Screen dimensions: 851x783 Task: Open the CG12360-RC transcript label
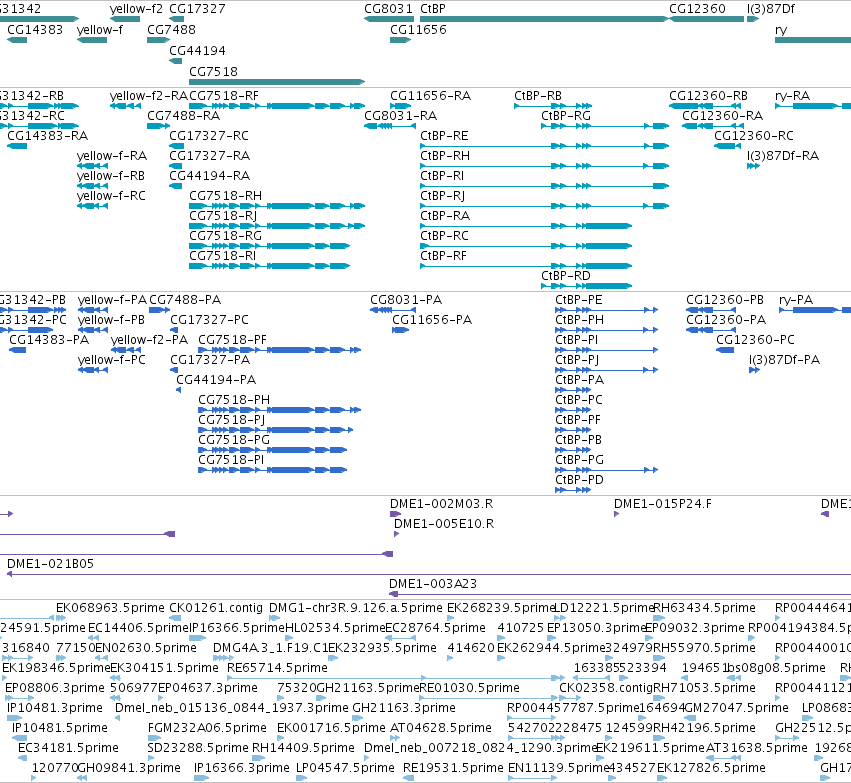tap(754, 136)
